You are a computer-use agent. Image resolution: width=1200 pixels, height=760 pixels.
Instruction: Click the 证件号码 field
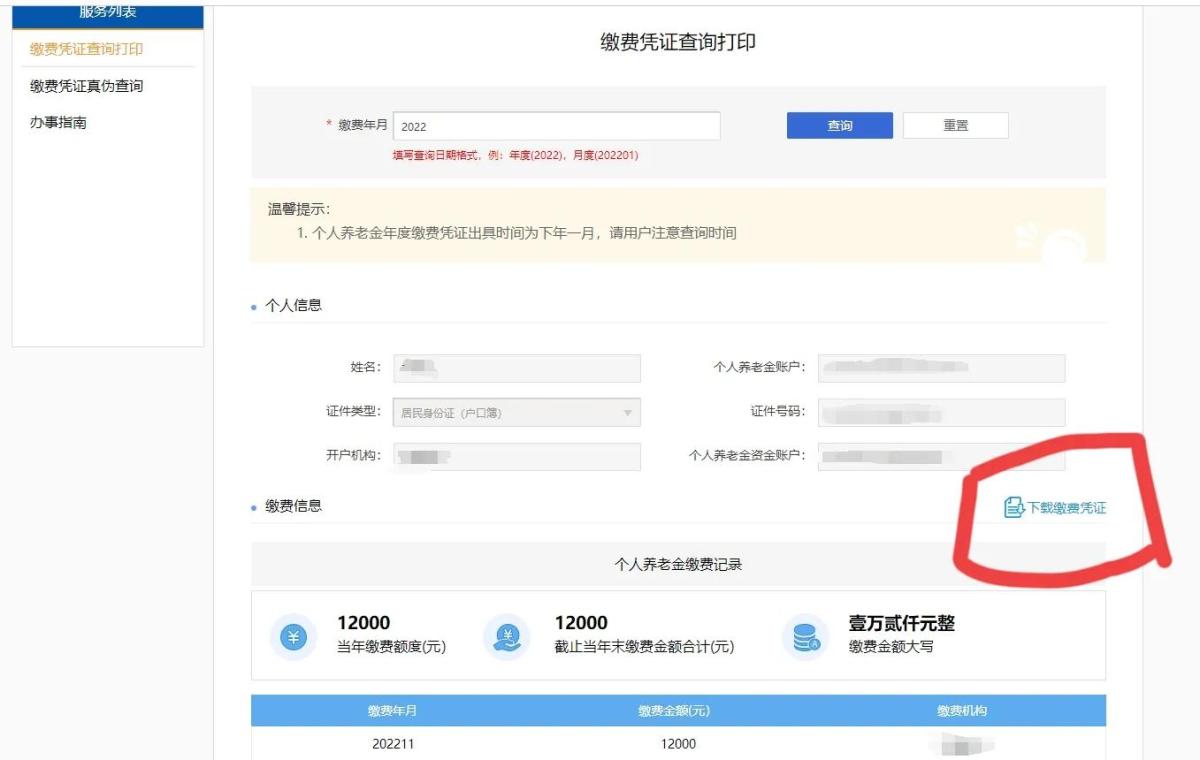[940, 413]
